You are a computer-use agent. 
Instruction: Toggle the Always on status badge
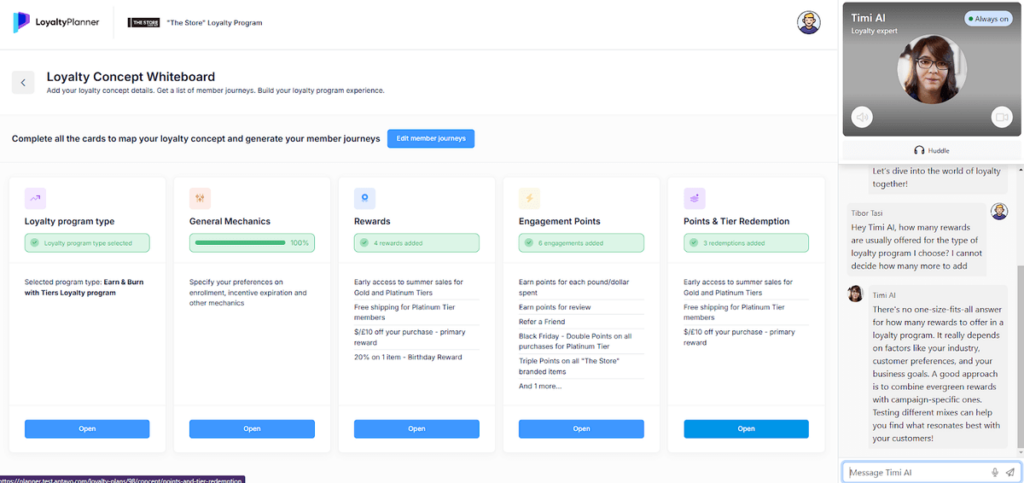pos(990,19)
